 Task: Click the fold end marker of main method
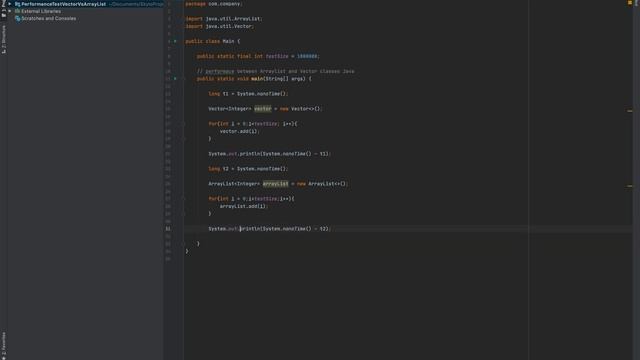pos(184,244)
